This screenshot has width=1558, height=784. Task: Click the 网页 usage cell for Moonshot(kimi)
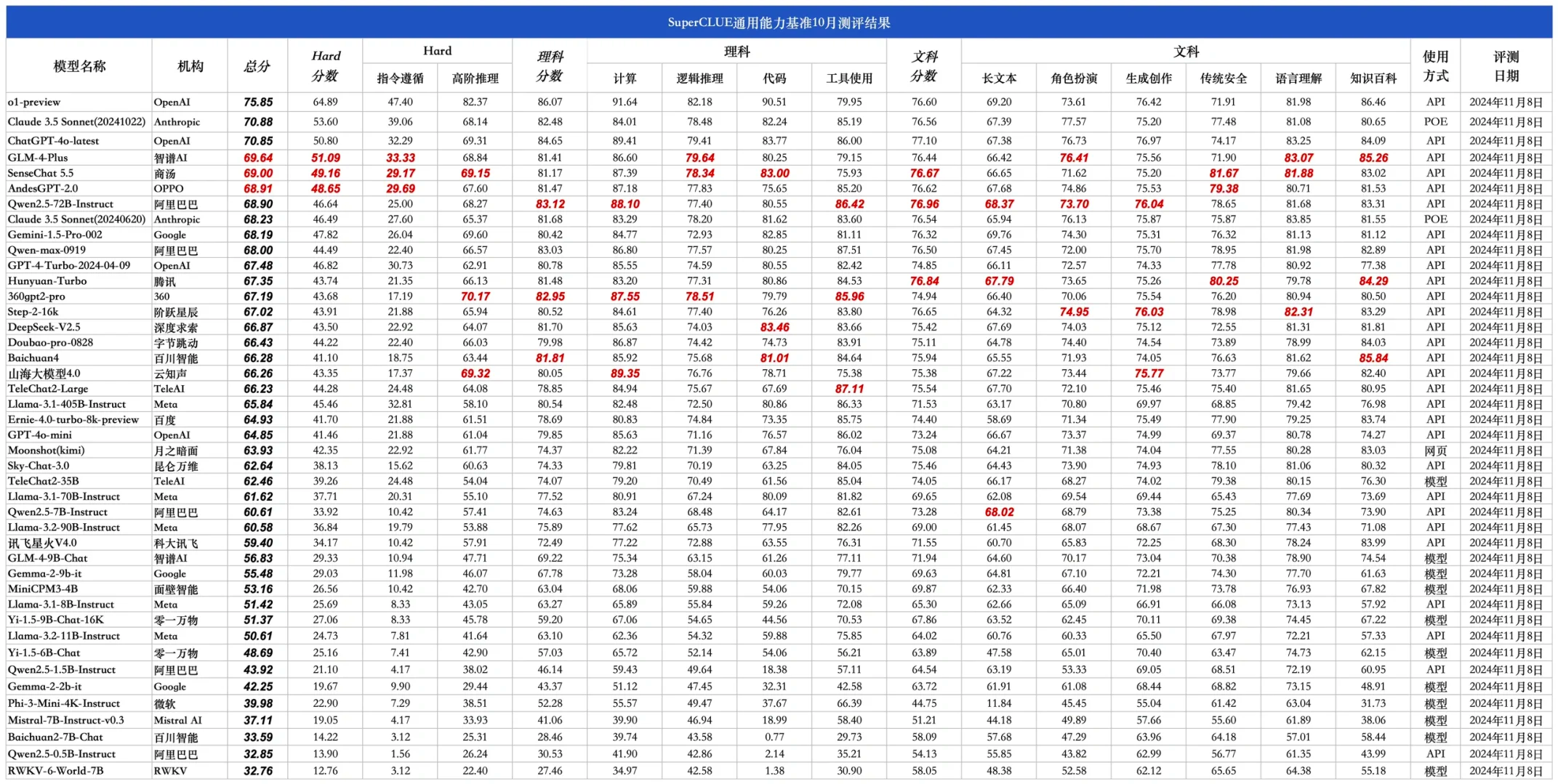1436,450
